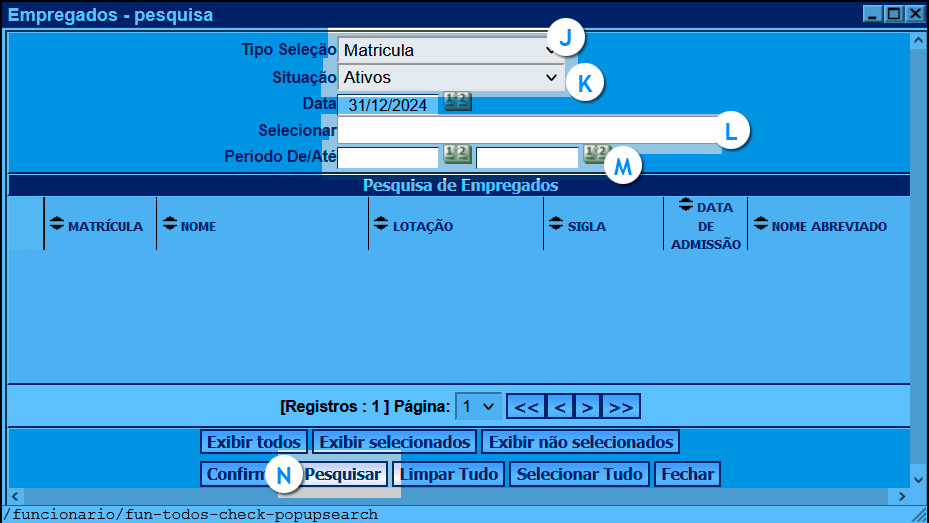Image resolution: width=929 pixels, height=523 pixels.
Task: Click the Pesquisar button
Action: tap(343, 474)
